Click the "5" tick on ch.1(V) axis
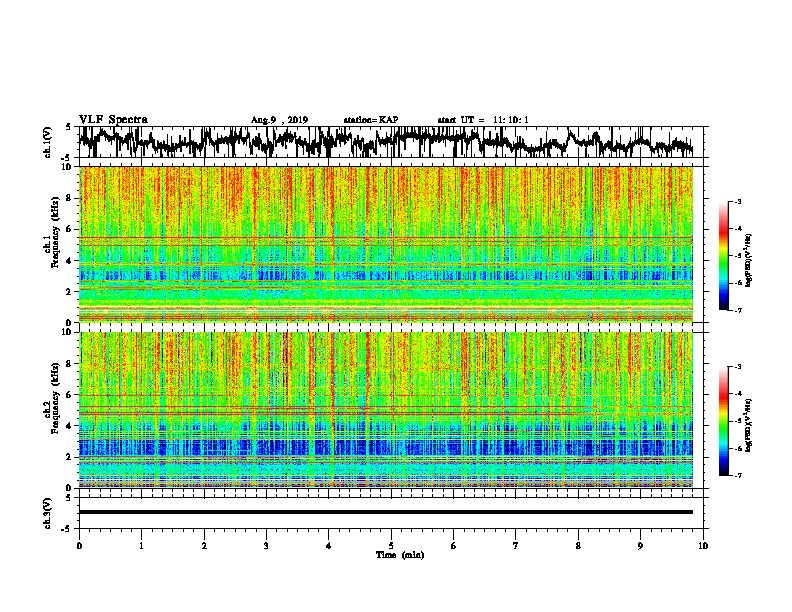 point(69,127)
